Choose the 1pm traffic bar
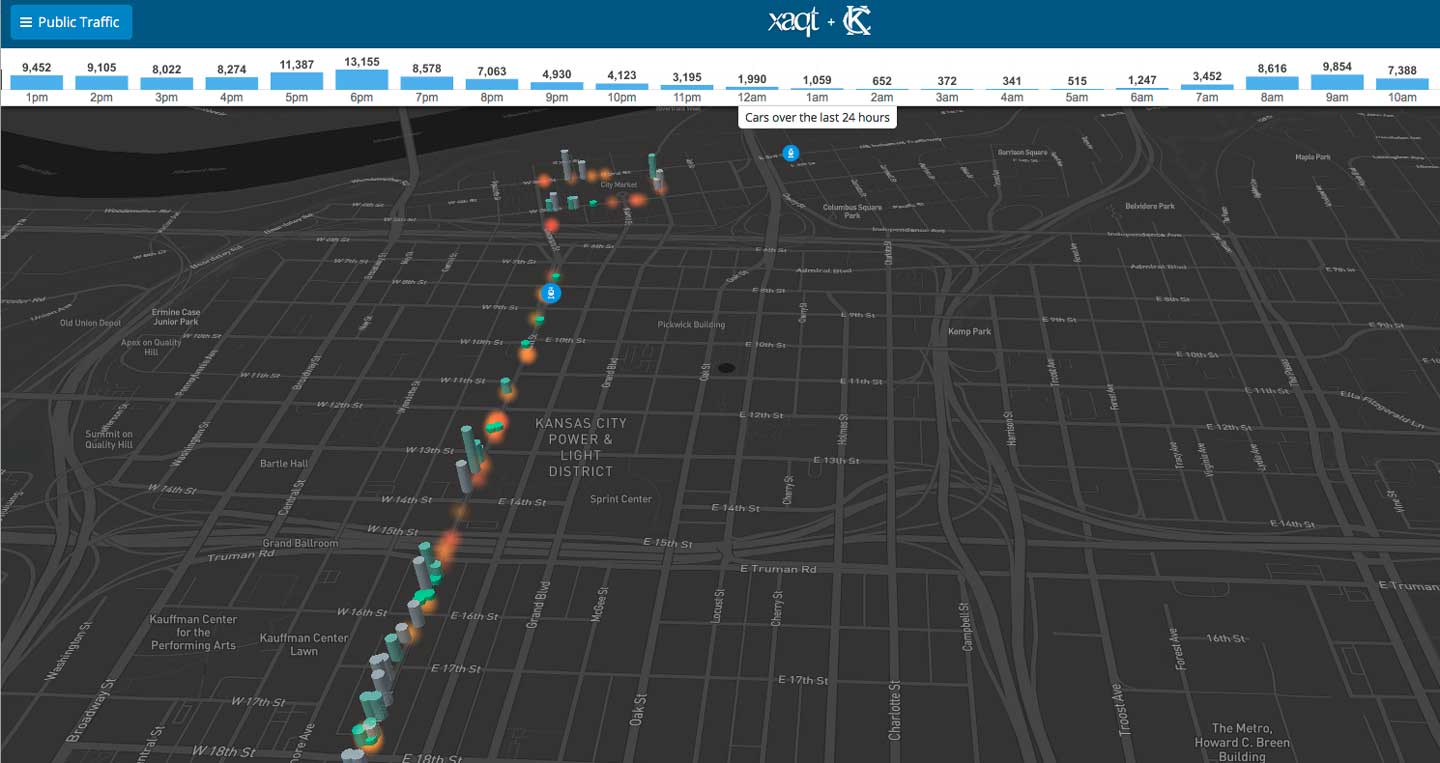 coord(37,82)
